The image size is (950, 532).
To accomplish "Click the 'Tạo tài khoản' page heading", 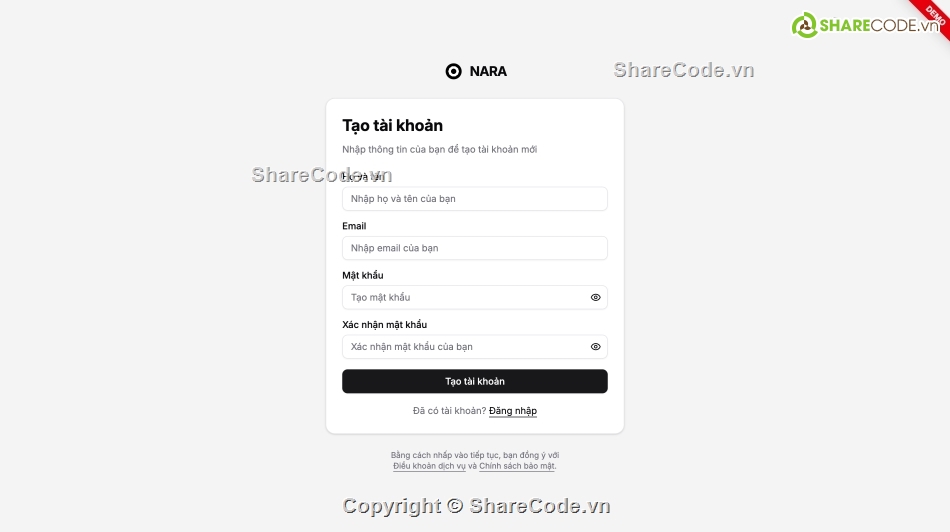I will coord(392,125).
